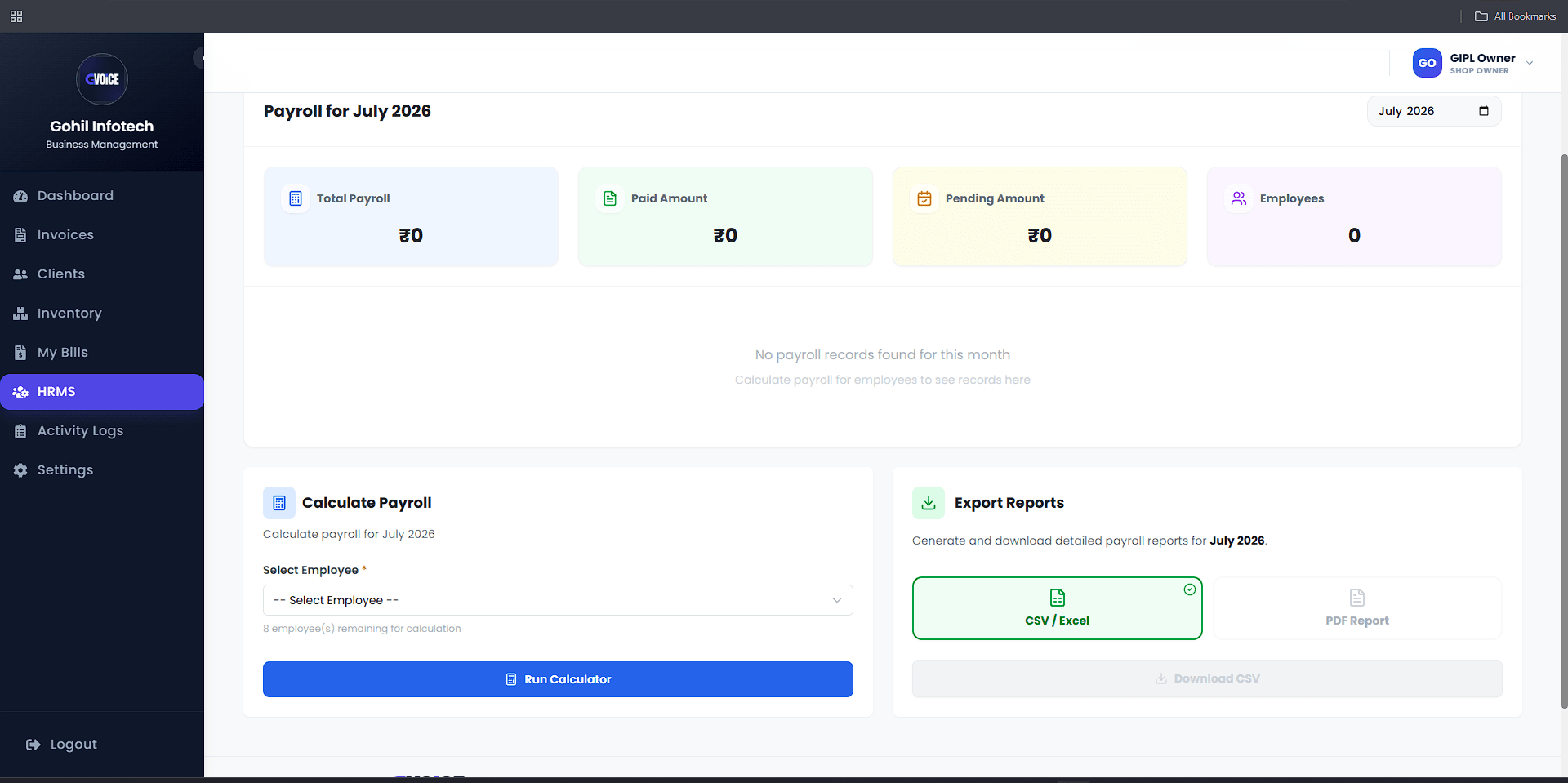The width and height of the screenshot is (1568, 783).
Task: Open the Select Employee dropdown
Action: (x=558, y=600)
